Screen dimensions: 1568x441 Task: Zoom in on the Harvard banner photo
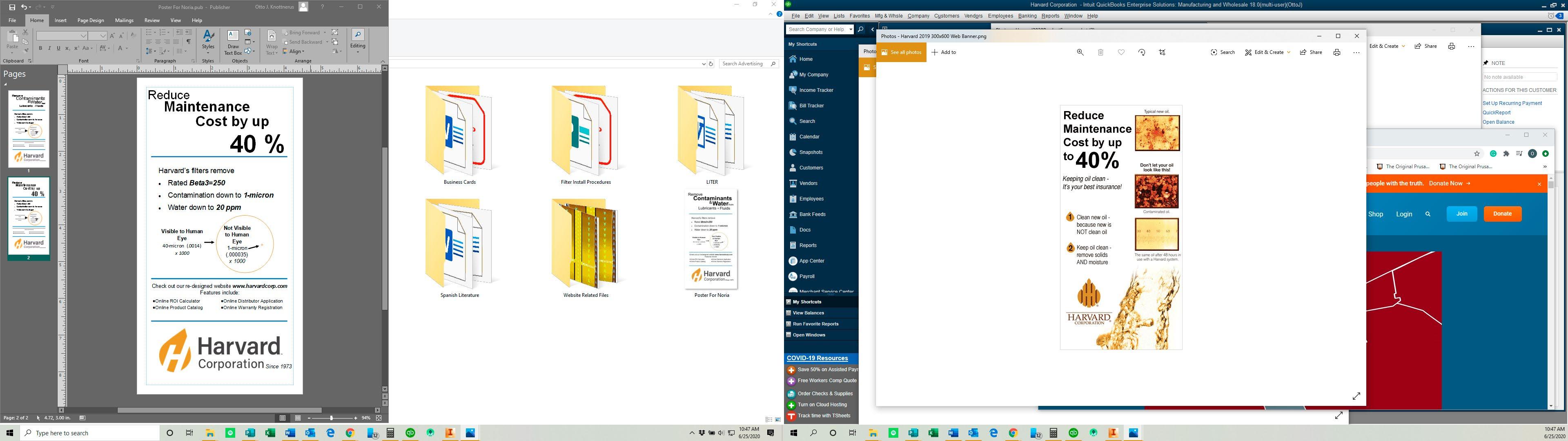click(x=1080, y=52)
